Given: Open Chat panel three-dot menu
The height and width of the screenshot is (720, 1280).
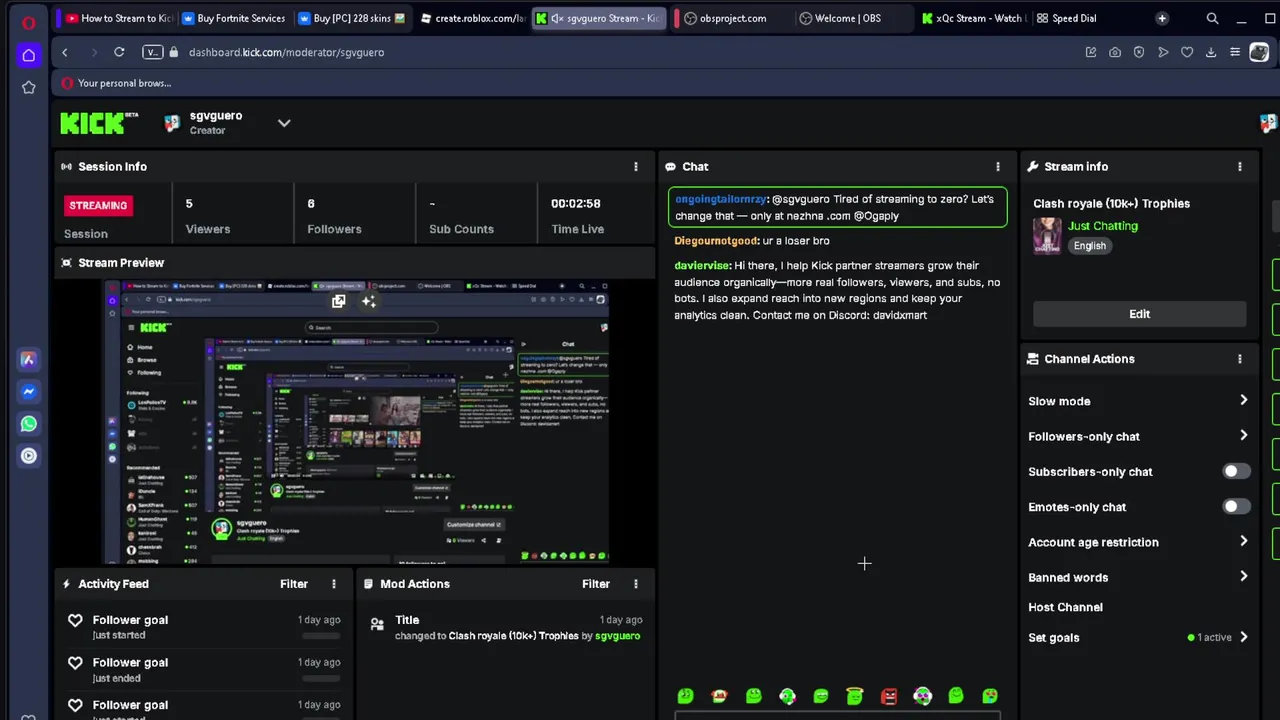Looking at the screenshot, I should point(997,167).
